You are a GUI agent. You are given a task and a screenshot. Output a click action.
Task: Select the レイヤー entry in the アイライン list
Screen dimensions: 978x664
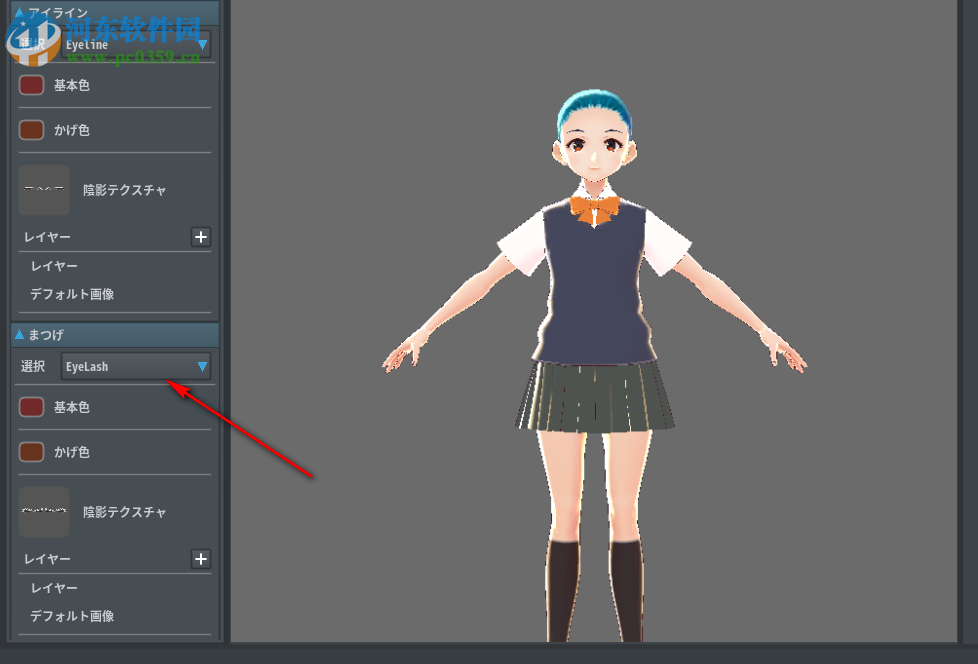(54, 265)
